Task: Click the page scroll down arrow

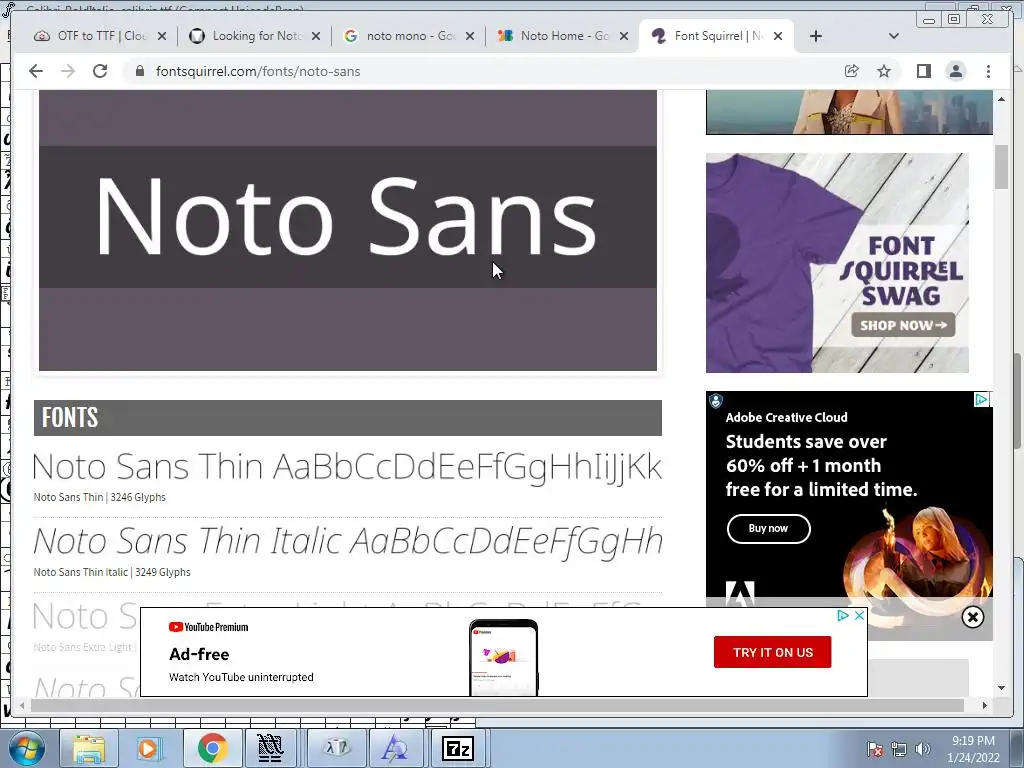Action: (1001, 687)
